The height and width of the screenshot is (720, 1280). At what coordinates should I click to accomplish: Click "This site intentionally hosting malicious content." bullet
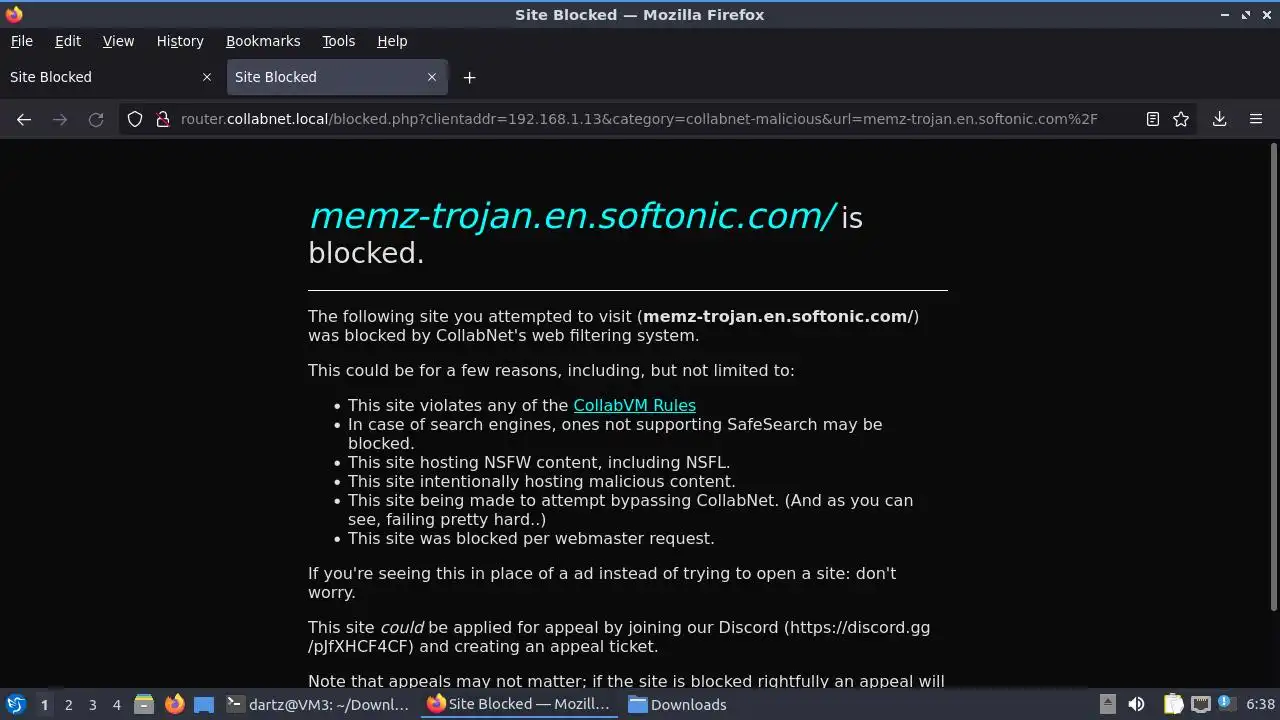pos(541,481)
